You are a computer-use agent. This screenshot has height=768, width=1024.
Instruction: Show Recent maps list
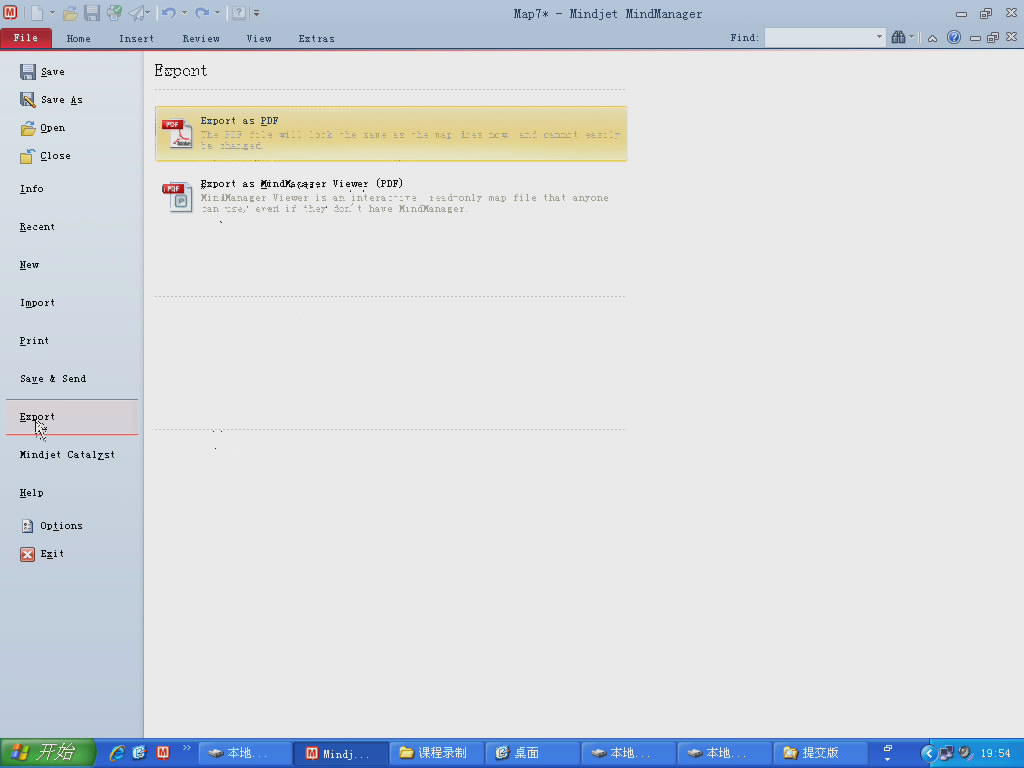[37, 227]
